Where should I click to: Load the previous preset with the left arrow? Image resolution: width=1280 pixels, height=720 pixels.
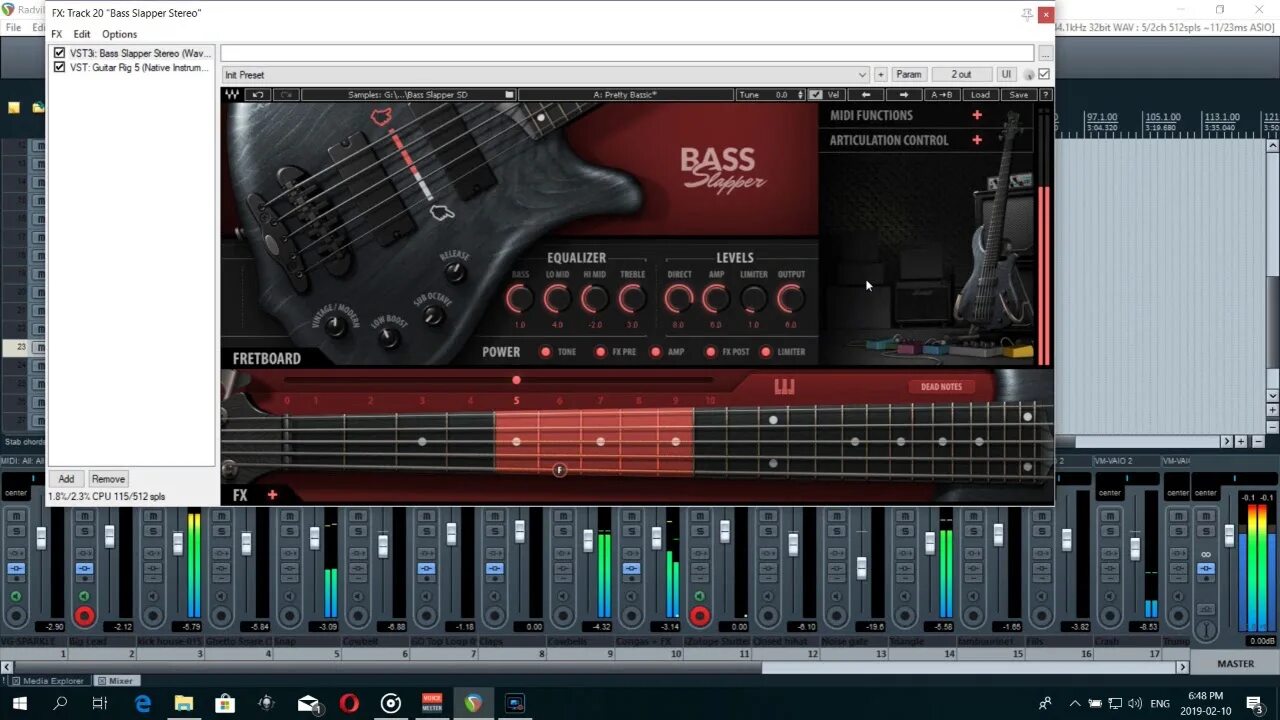[866, 95]
